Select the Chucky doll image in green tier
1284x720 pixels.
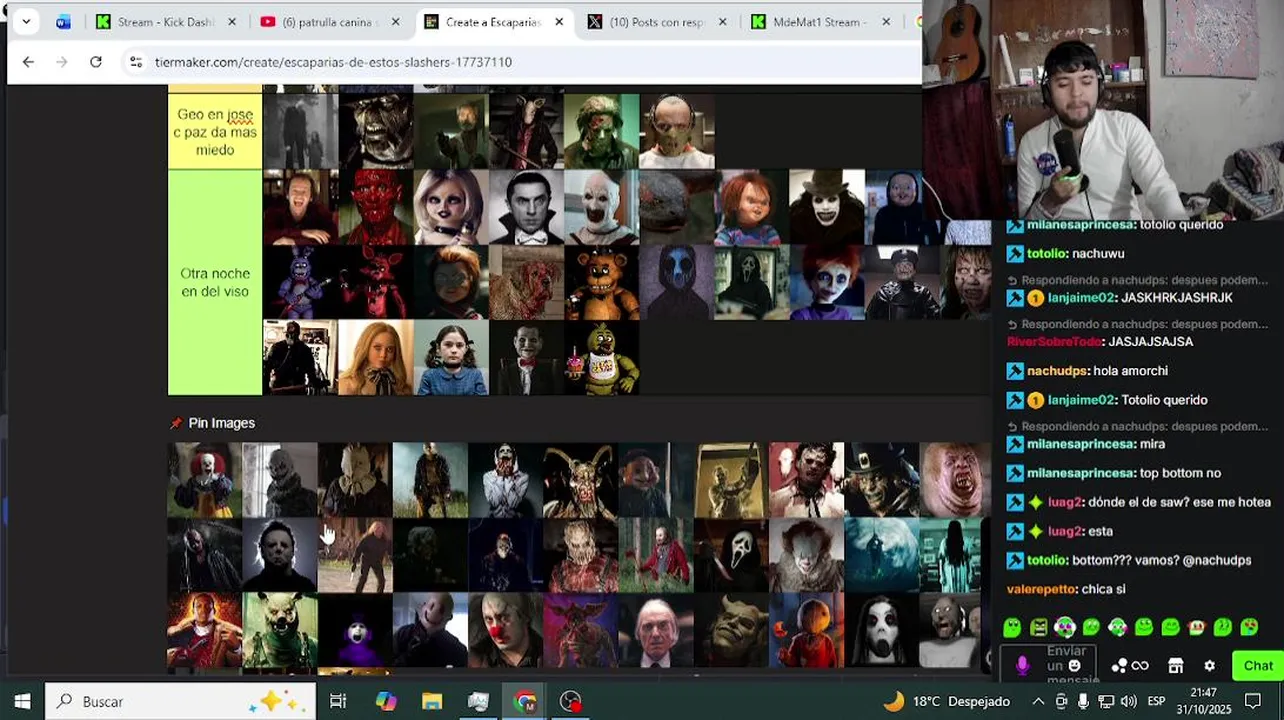click(x=752, y=207)
